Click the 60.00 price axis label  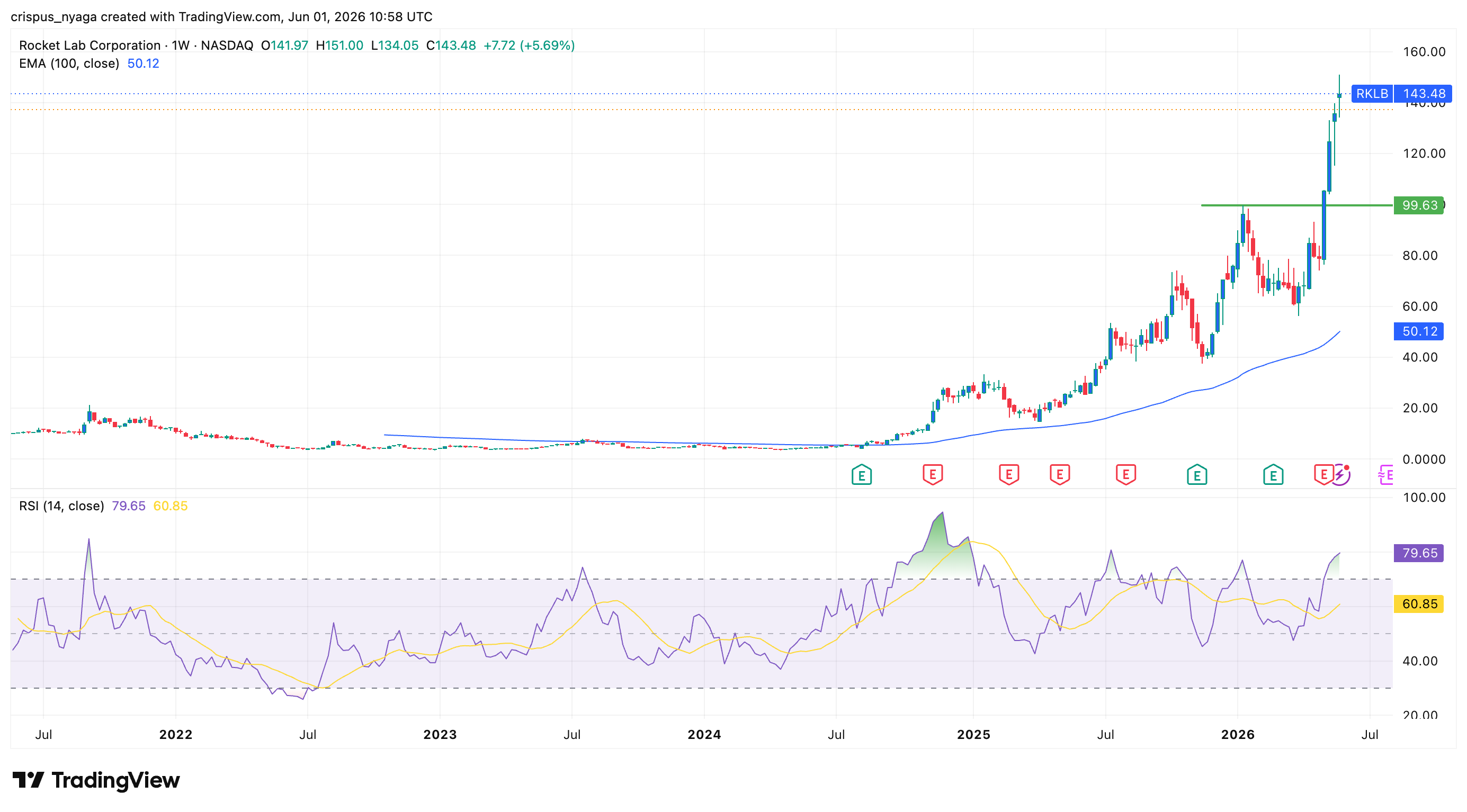(x=1420, y=306)
